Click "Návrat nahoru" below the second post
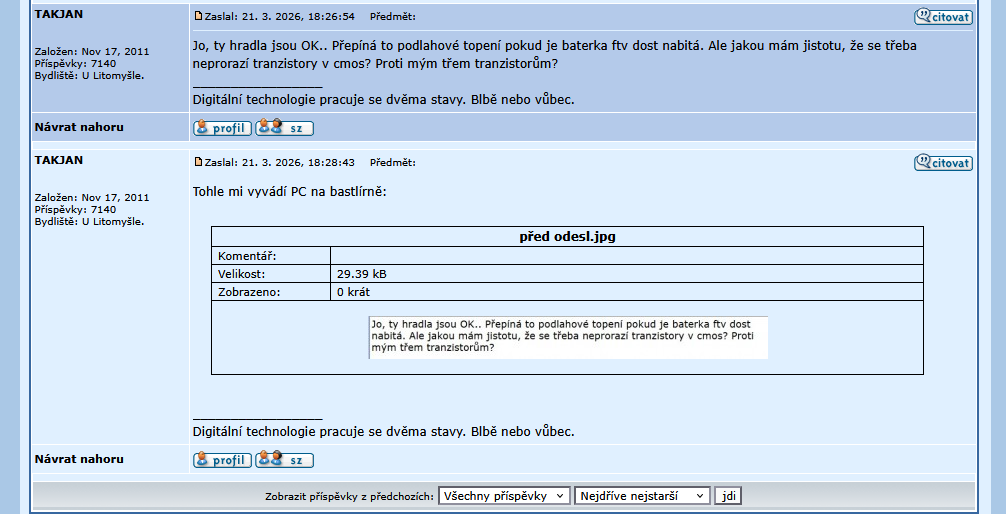This screenshot has height=514, width=1006. point(79,459)
